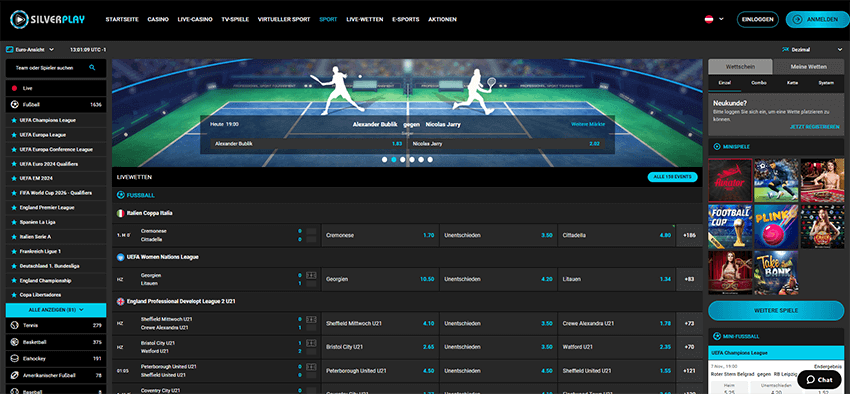Open the Football Cup mini game thumbnail
850x394 pixels.
730,227
